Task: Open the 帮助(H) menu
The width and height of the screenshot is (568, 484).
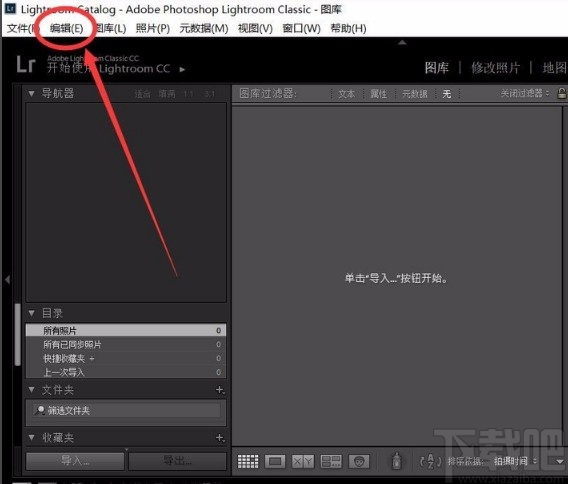Action: (348, 28)
